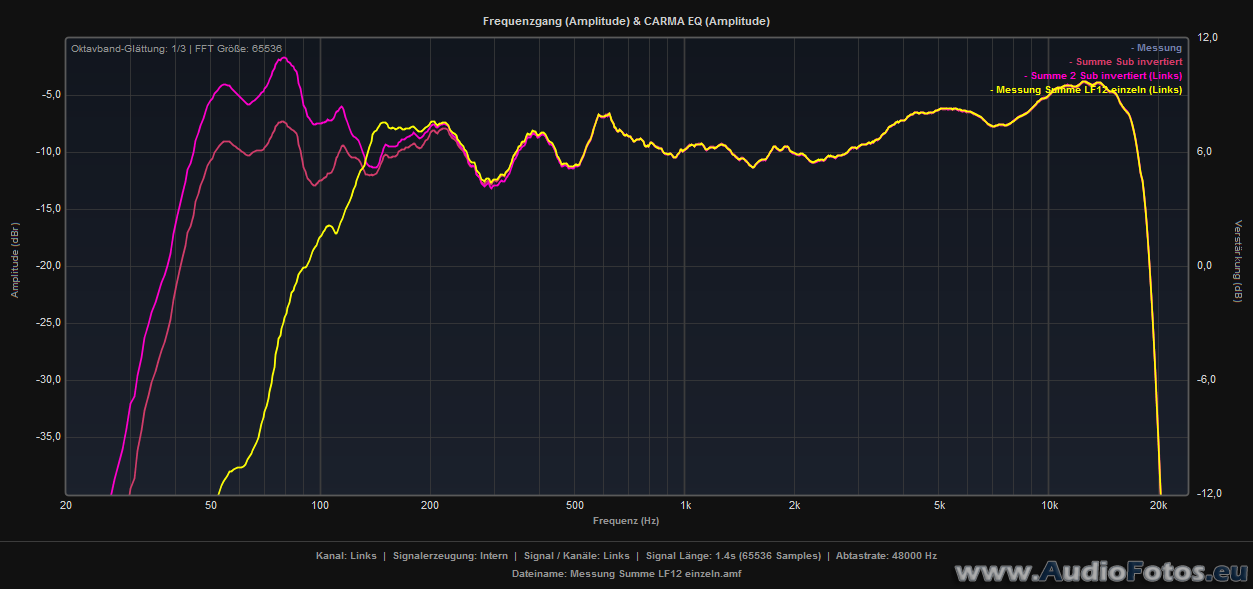Viewport: 1253px width, 589px height.
Task: Select 'Messung Summe LF12 einzeln (Links)' legend entry
Action: click(x=1088, y=90)
